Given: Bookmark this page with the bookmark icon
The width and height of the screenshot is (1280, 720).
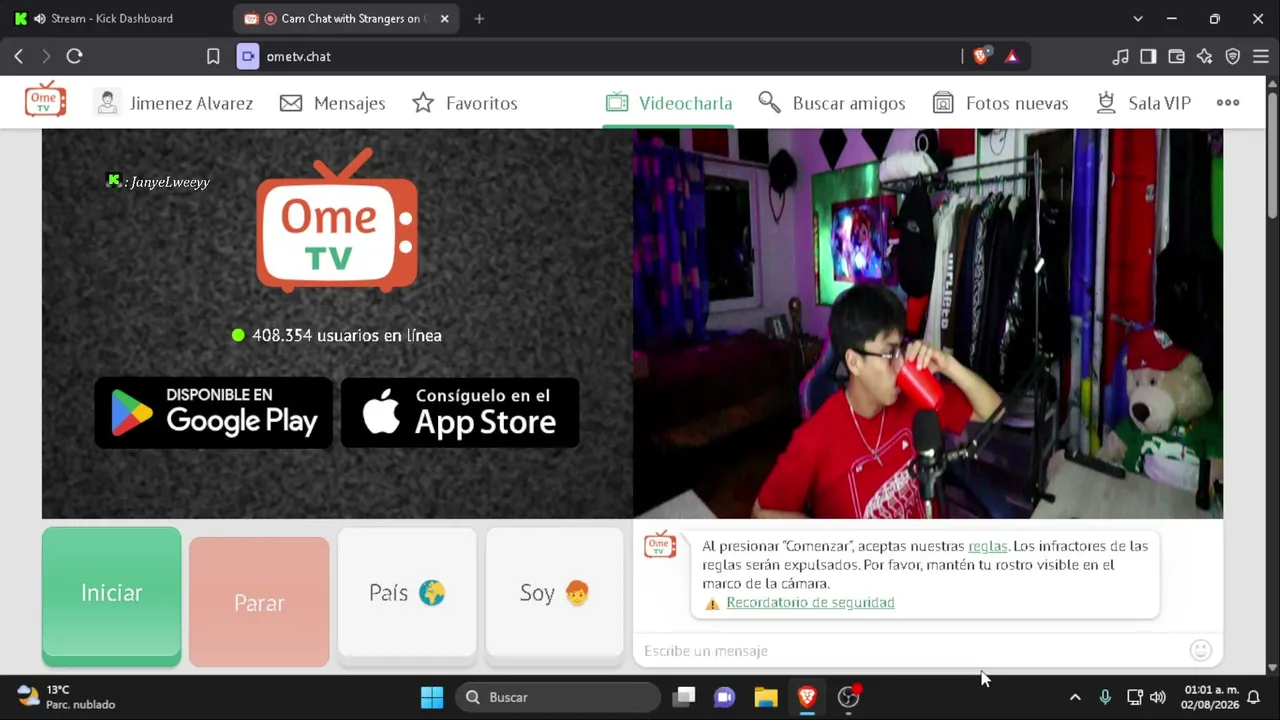Looking at the screenshot, I should [x=213, y=56].
